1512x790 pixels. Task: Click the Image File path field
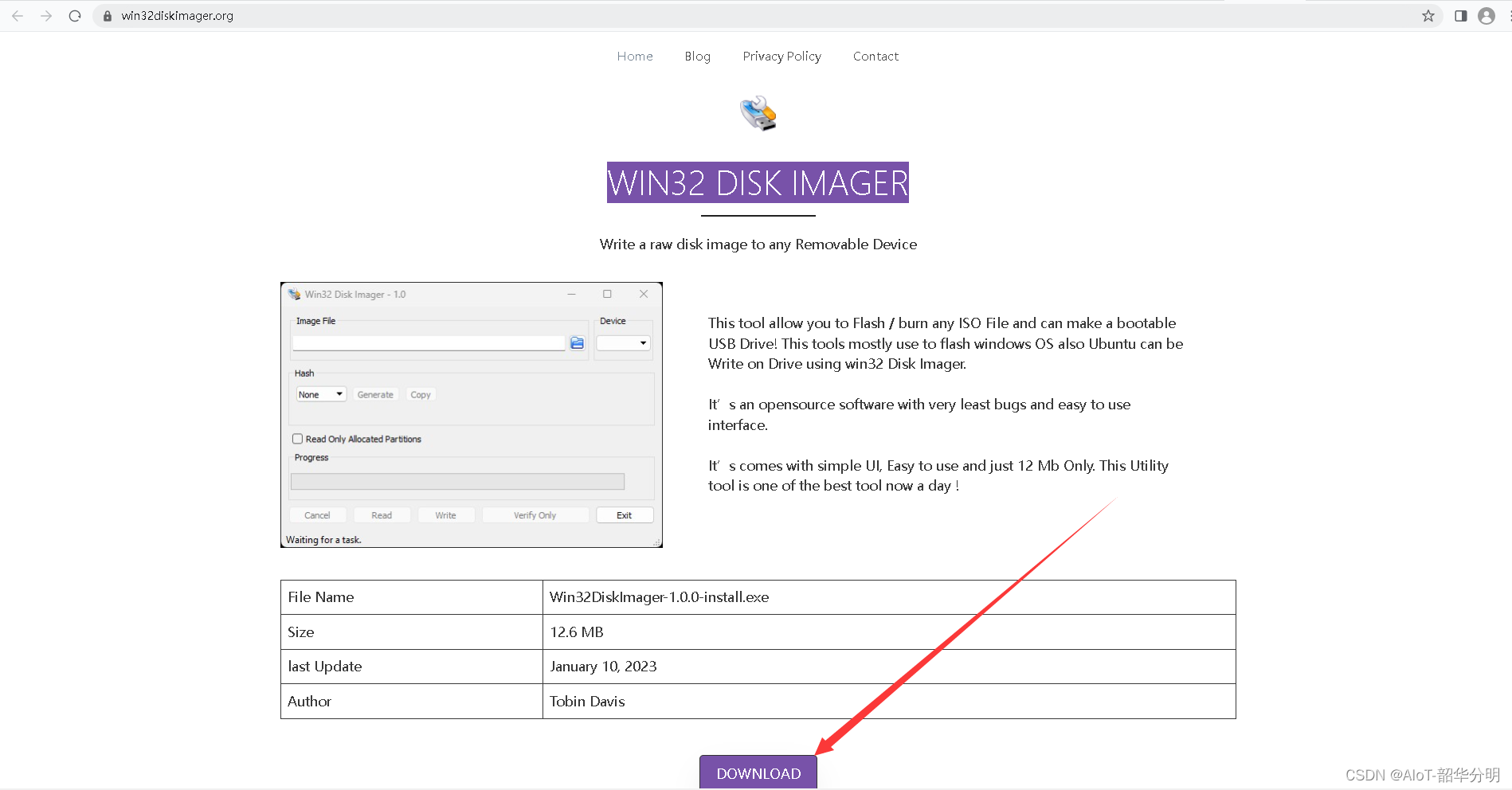(429, 343)
